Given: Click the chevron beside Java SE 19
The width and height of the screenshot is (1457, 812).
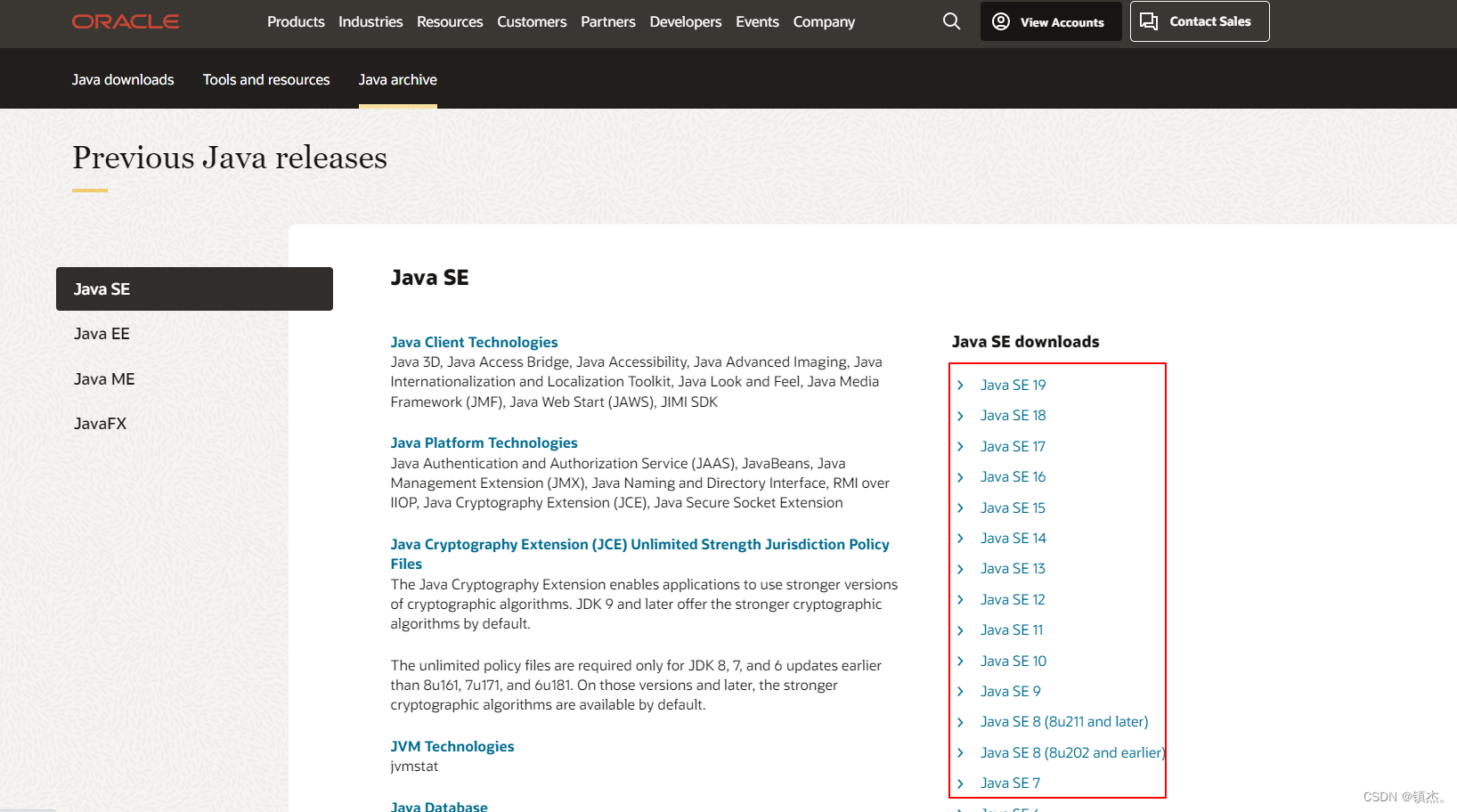Looking at the screenshot, I should pos(960,385).
